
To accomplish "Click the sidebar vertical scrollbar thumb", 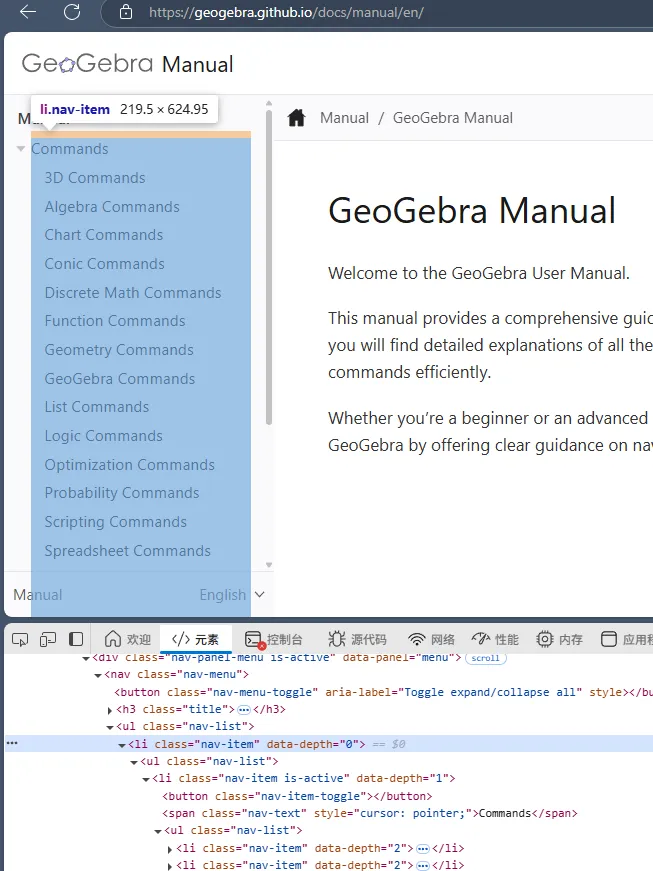I will [269, 268].
